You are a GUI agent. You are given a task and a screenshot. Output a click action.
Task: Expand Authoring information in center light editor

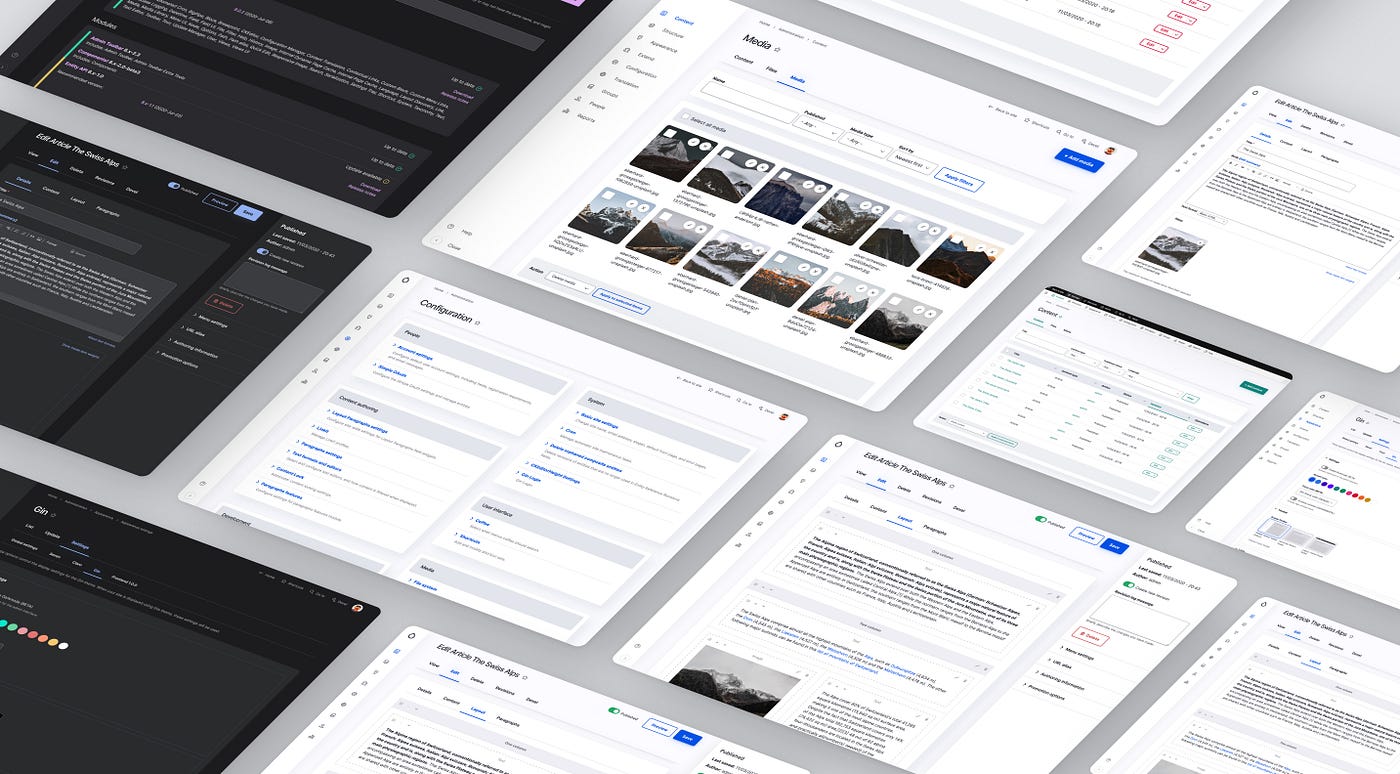pos(1059,681)
